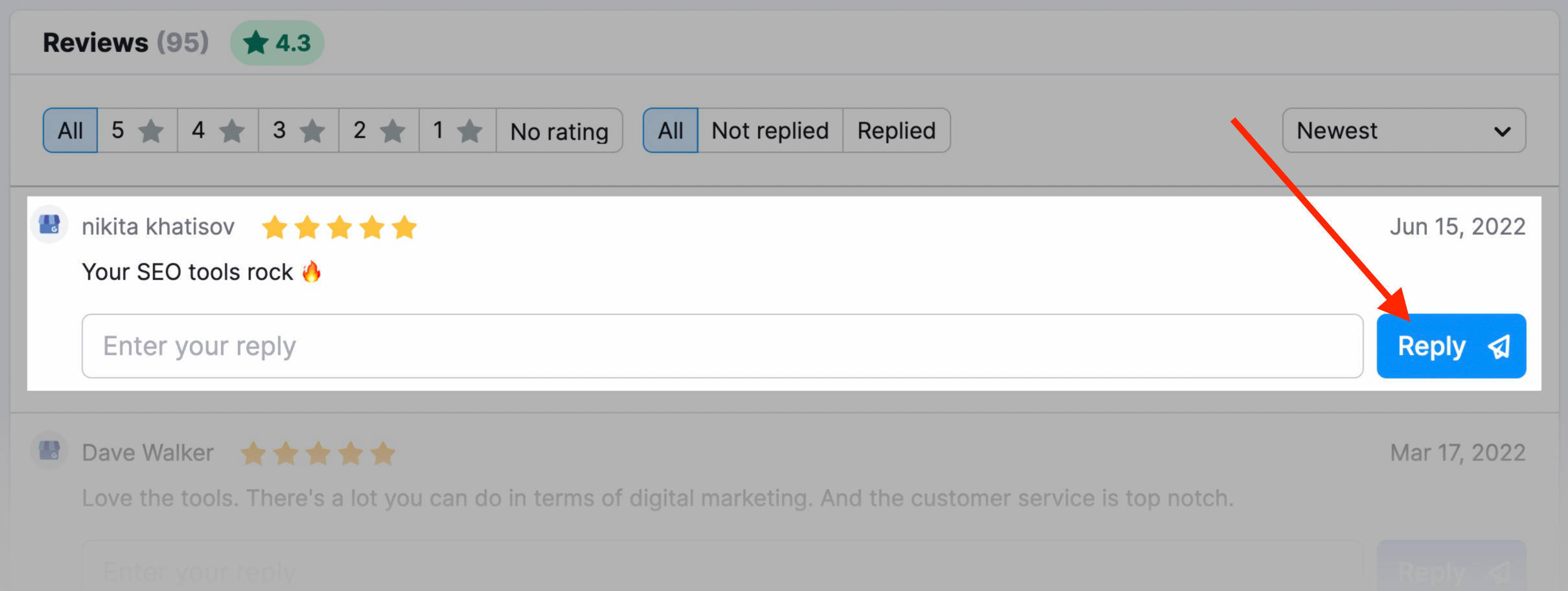Click the green star 4.3 rating badge
1568x591 pixels.
277,43
